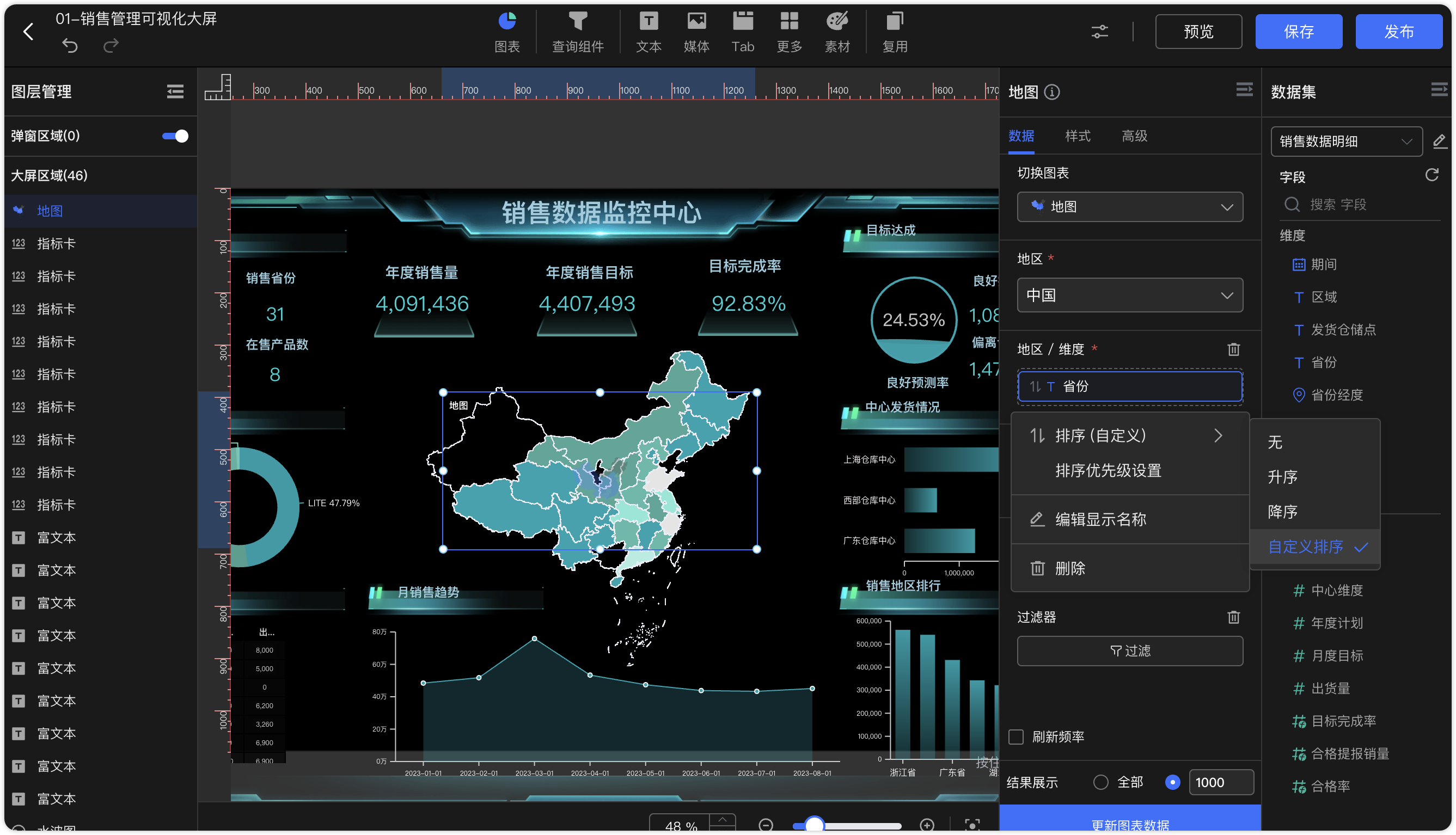This screenshot has width=1456, height=835.
Task: Click the ruler corner guide icon
Action: coord(218,88)
